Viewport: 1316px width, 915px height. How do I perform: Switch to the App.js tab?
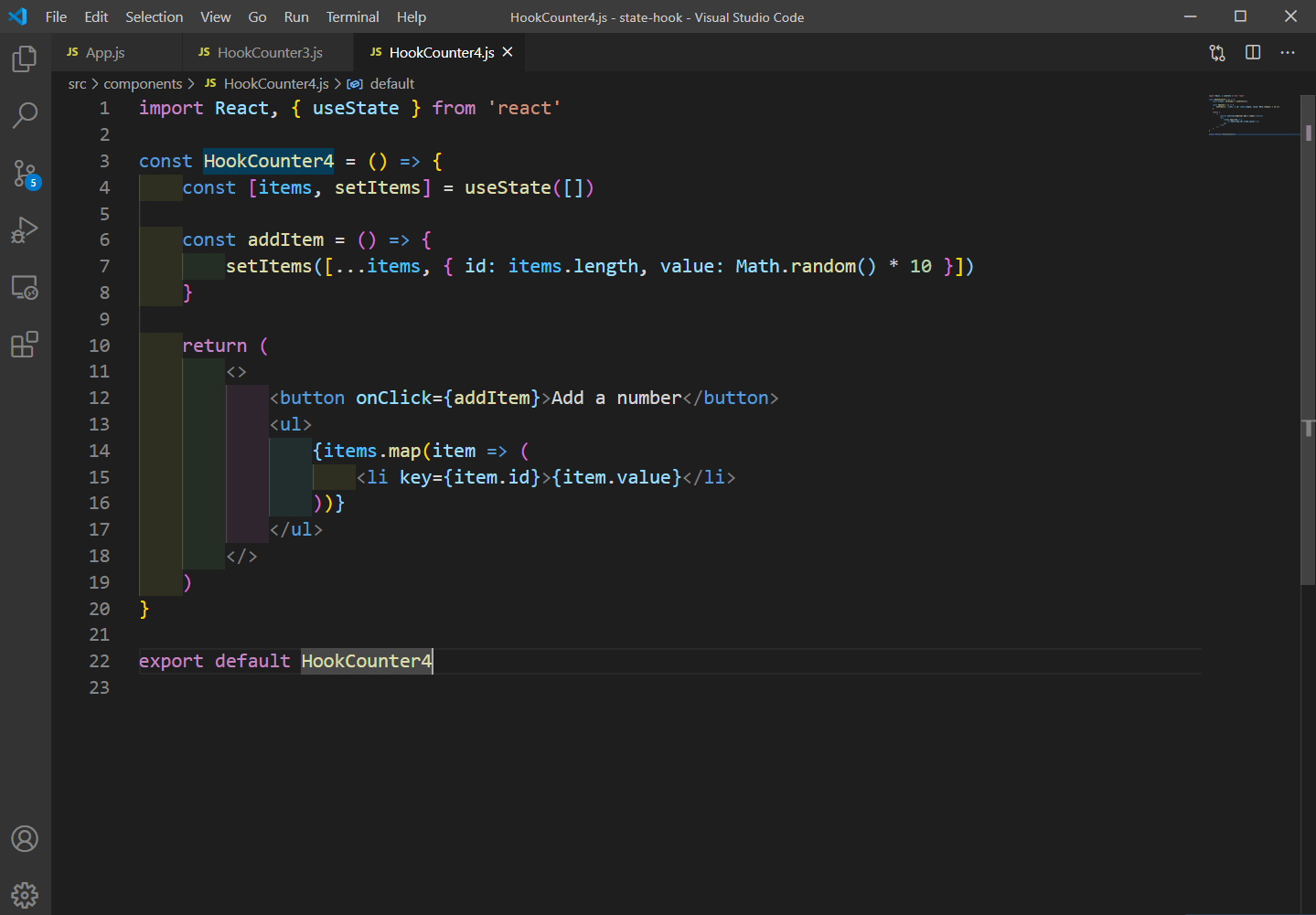[117, 52]
